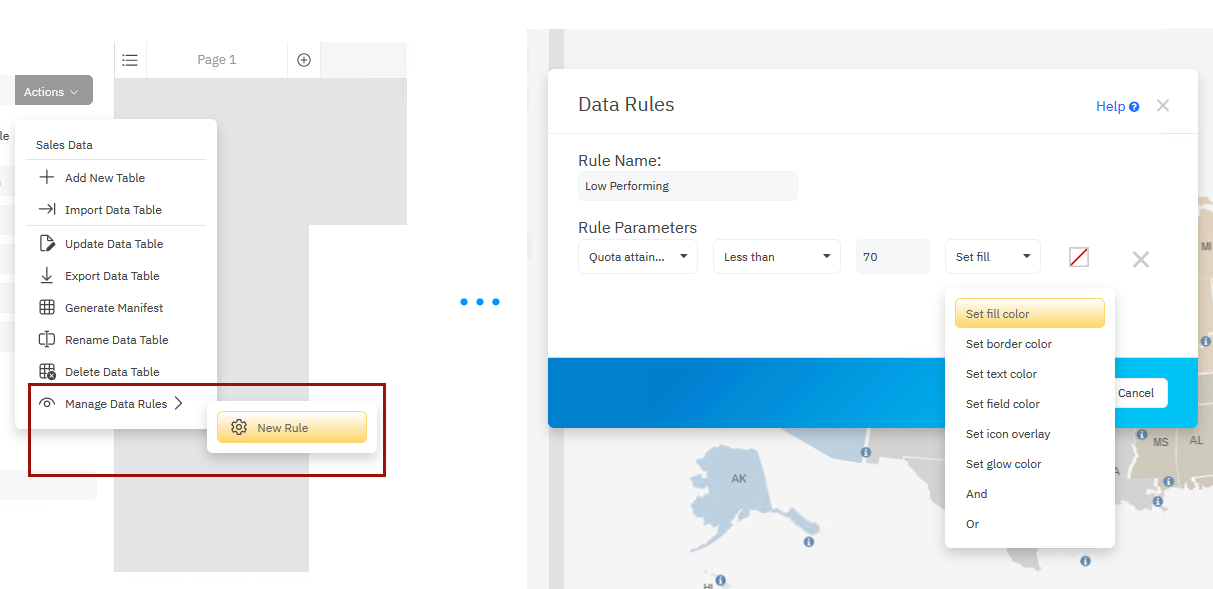This screenshot has height=589, width=1213.
Task: Select the Import Data Table arrow icon
Action: [48, 209]
